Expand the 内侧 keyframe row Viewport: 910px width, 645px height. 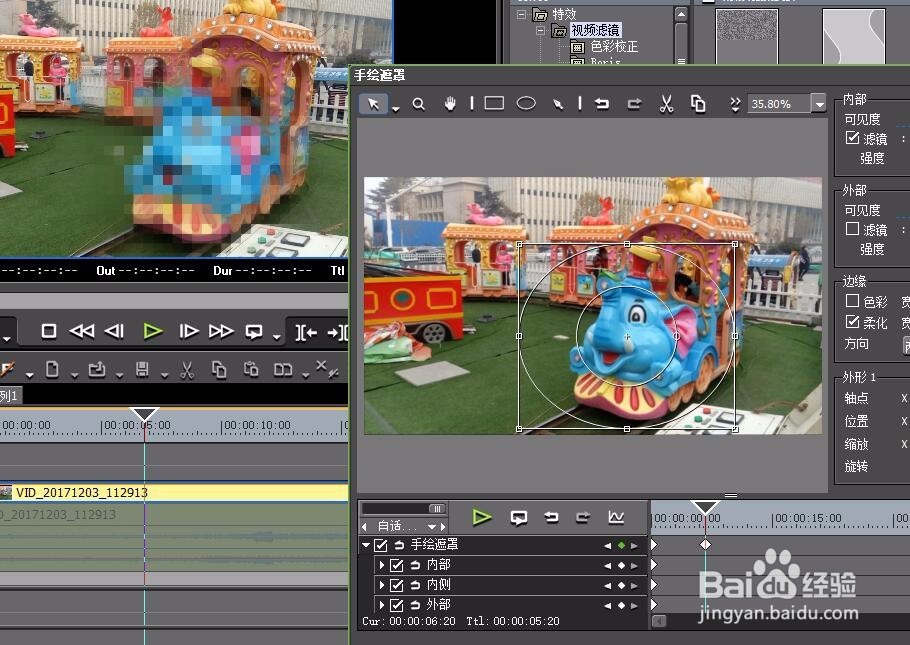pyautogui.click(x=381, y=585)
